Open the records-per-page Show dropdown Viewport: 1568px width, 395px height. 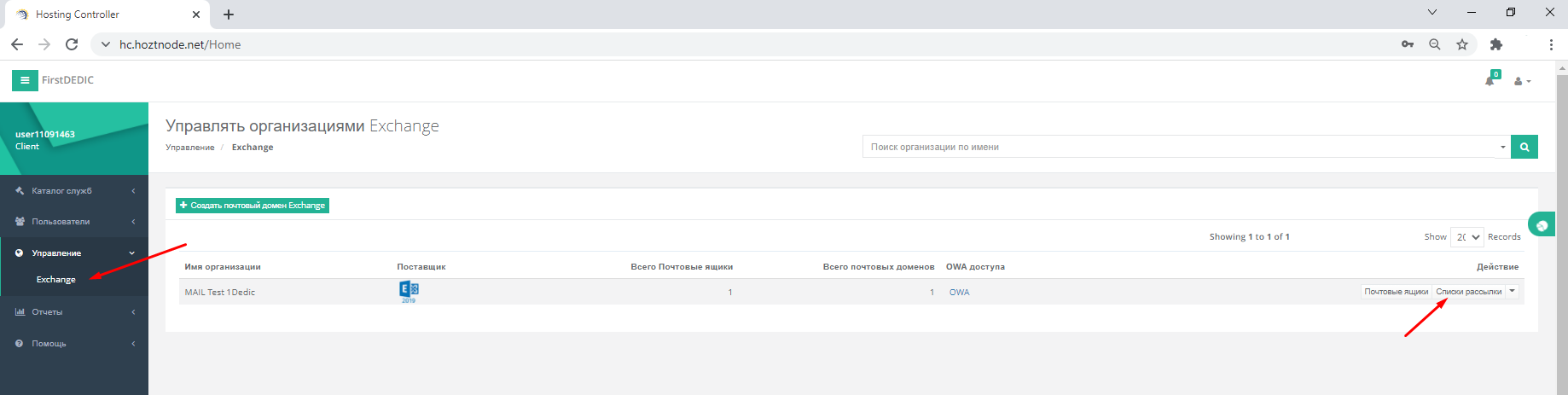[x=1466, y=237]
